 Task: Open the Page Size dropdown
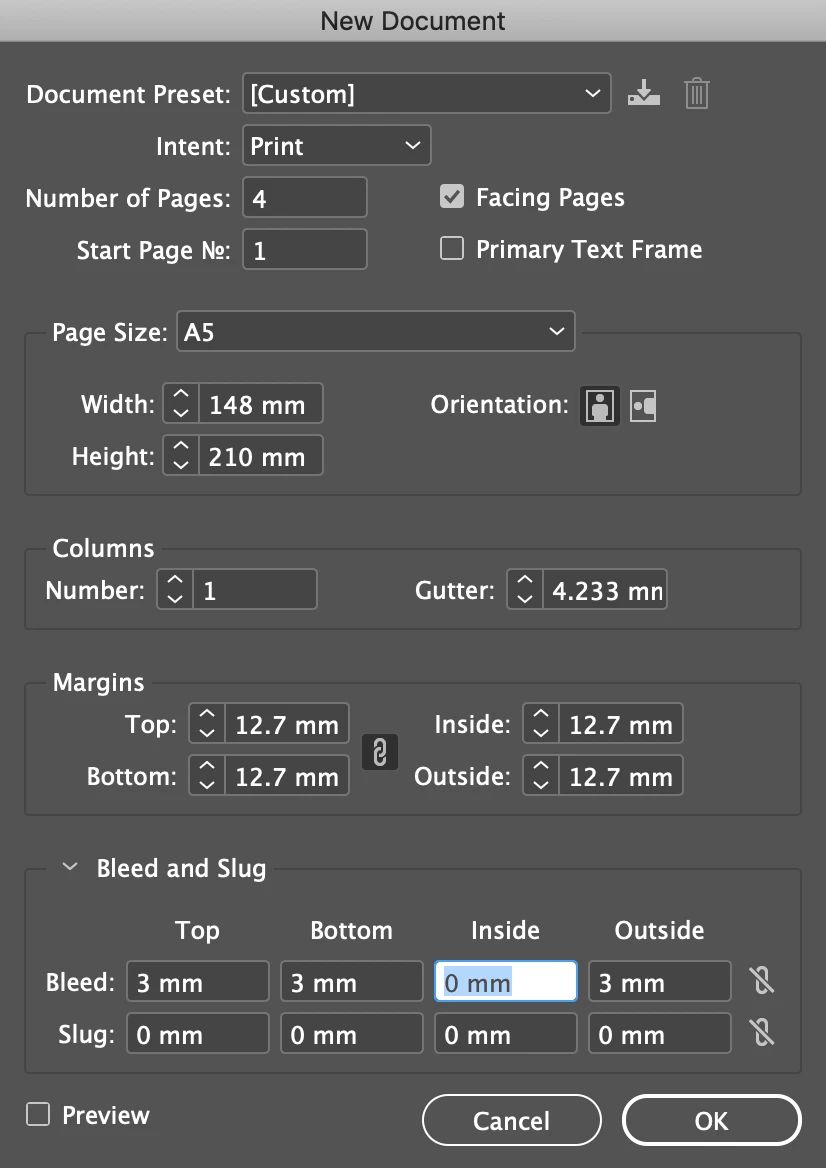[375, 331]
